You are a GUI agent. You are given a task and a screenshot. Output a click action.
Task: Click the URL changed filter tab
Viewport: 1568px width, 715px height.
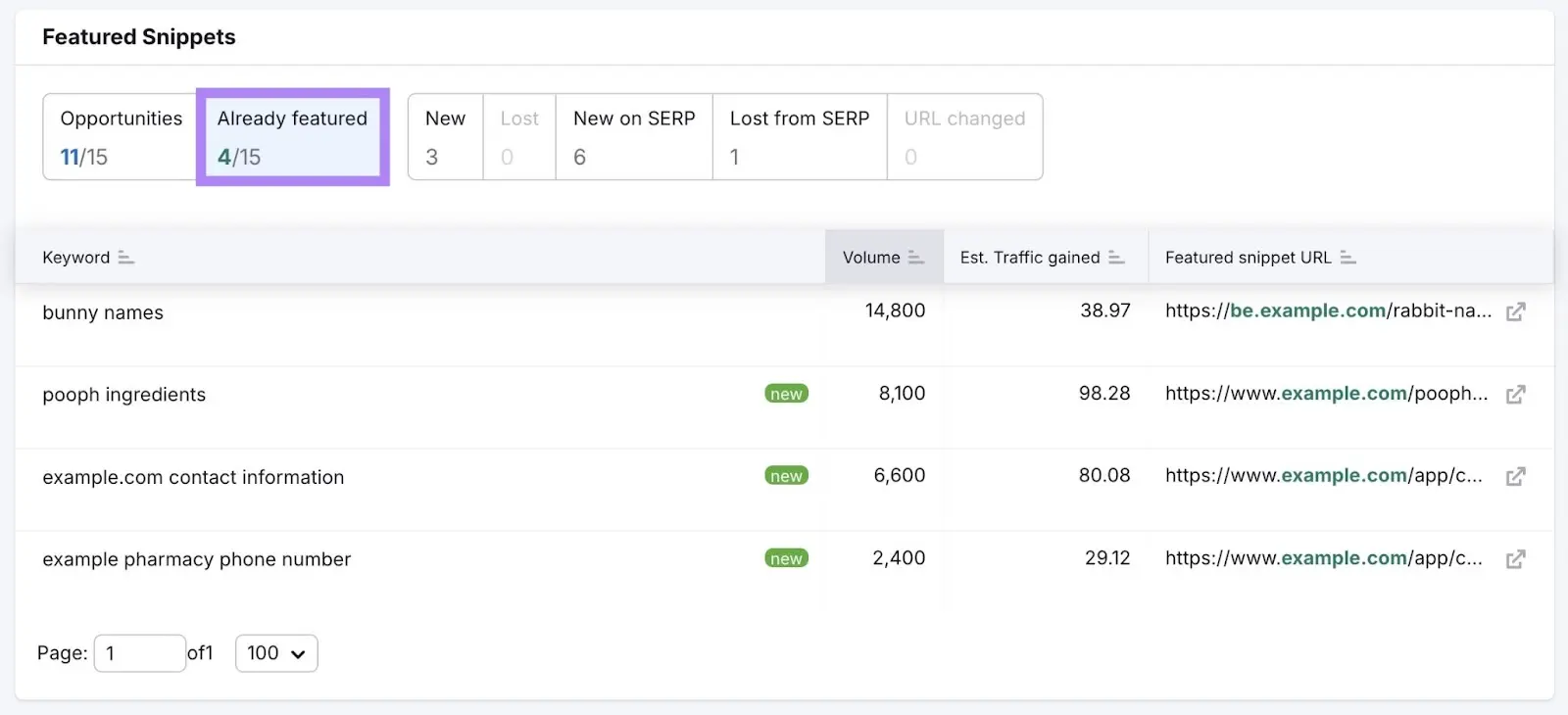pos(964,137)
